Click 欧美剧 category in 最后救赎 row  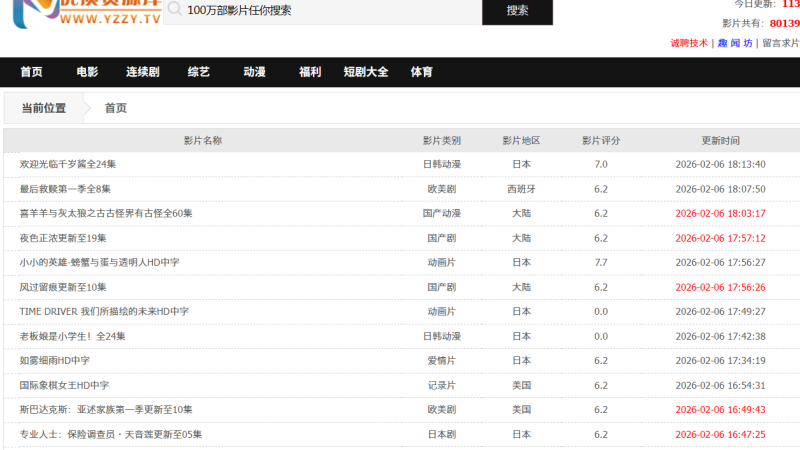click(442, 189)
